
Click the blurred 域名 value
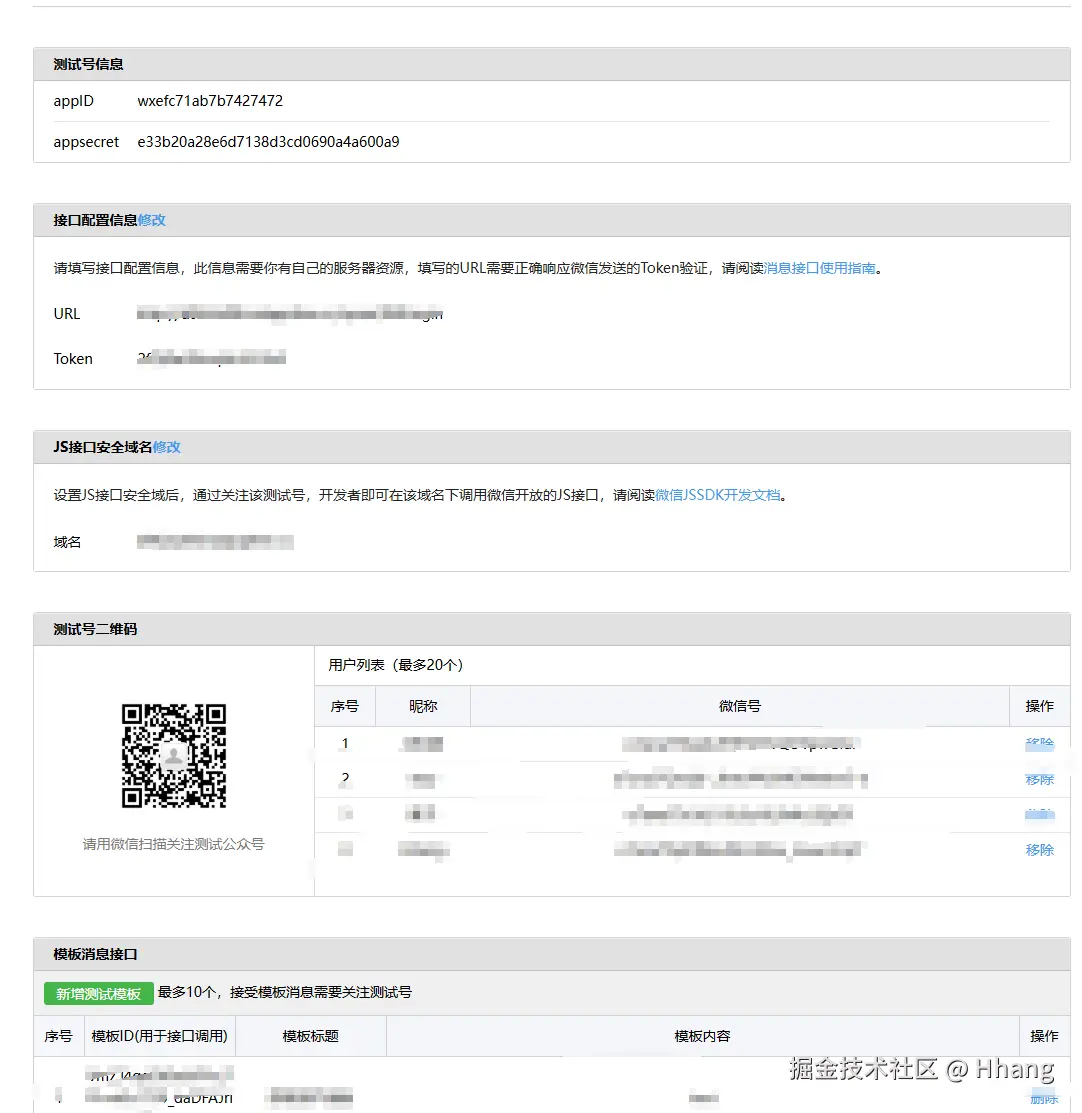[x=215, y=542]
